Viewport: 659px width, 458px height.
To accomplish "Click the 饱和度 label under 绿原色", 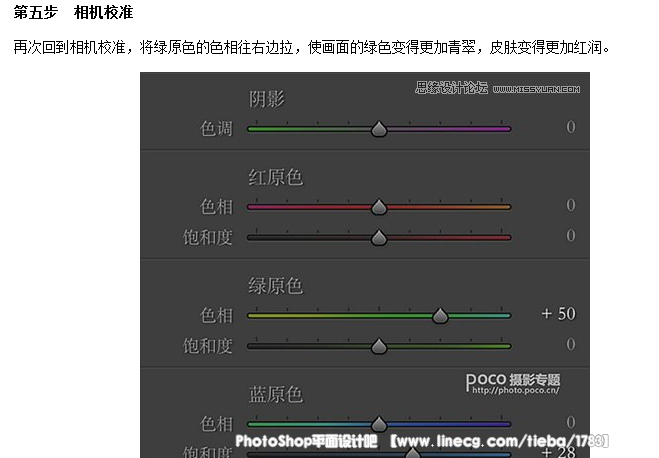I will [208, 346].
